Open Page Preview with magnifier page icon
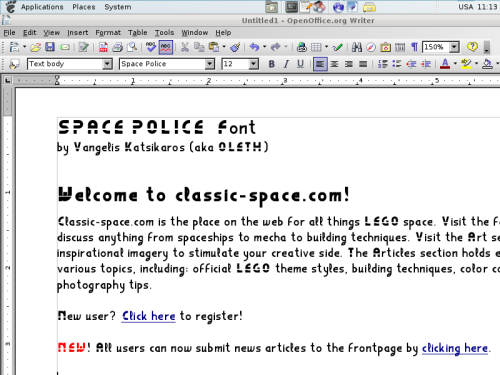The height and width of the screenshot is (375, 500). [132, 47]
